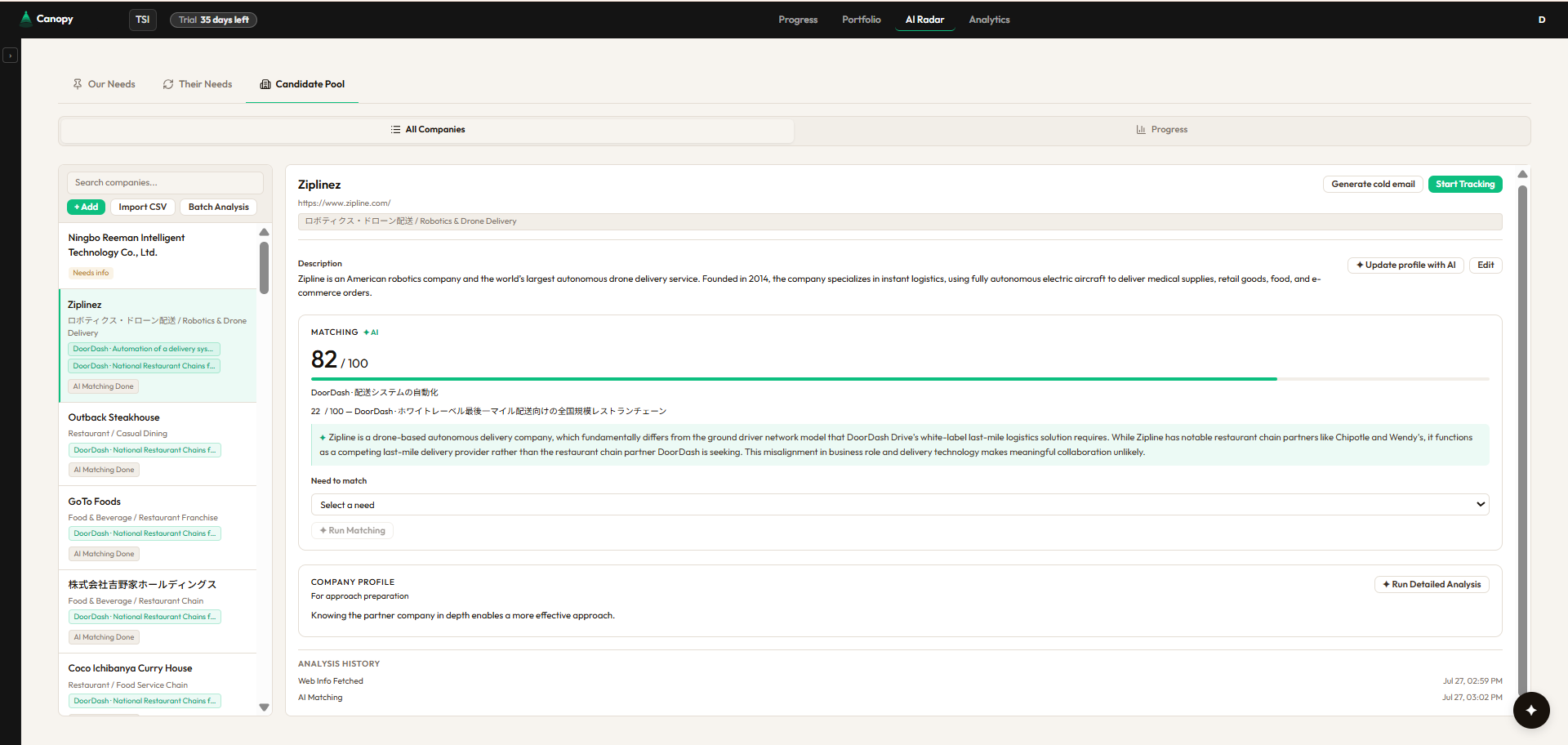Screen dimensions: 1568x745
Task: Focus the Search companies field
Action: tap(165, 182)
